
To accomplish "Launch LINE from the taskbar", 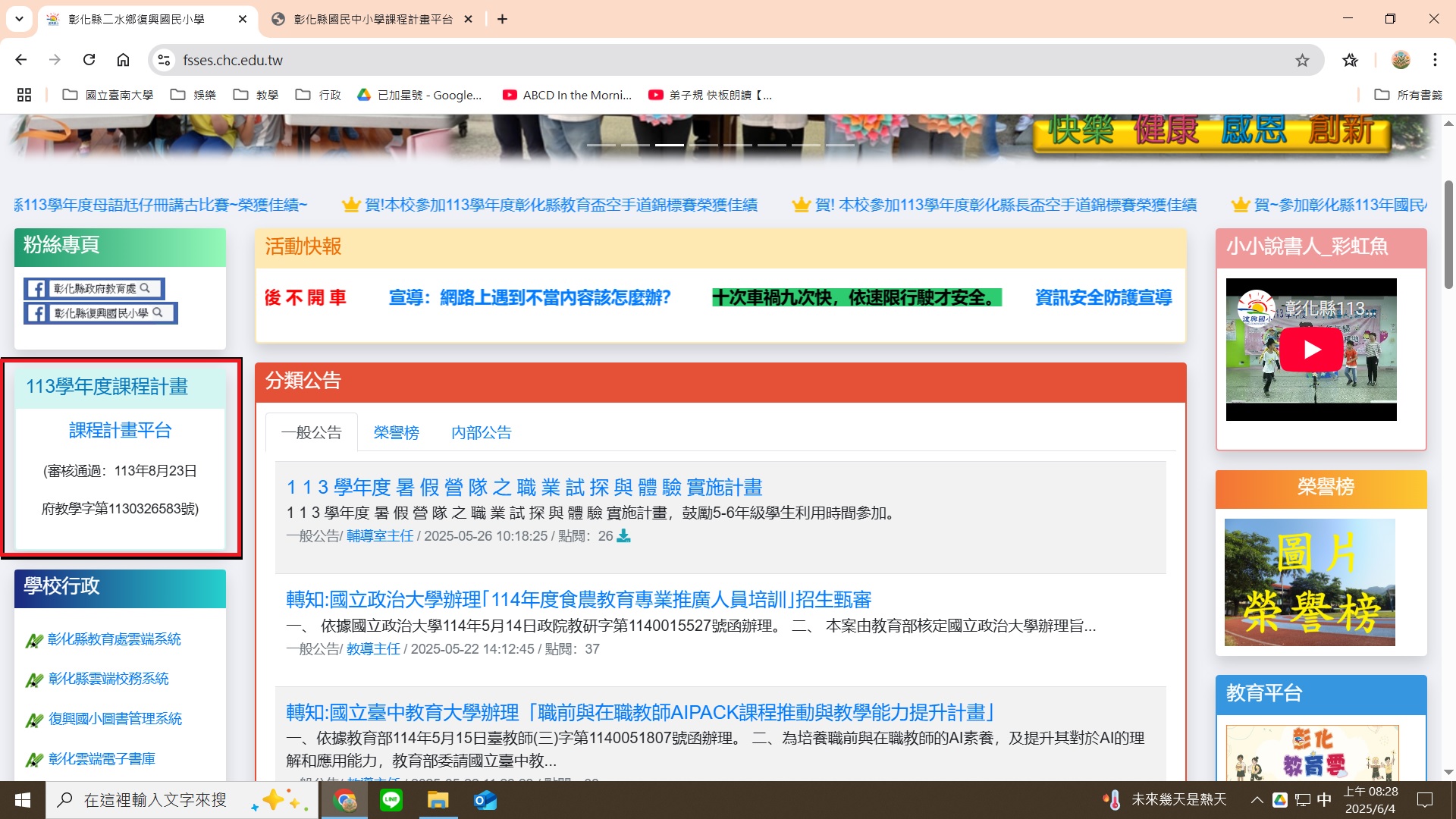I will click(391, 800).
